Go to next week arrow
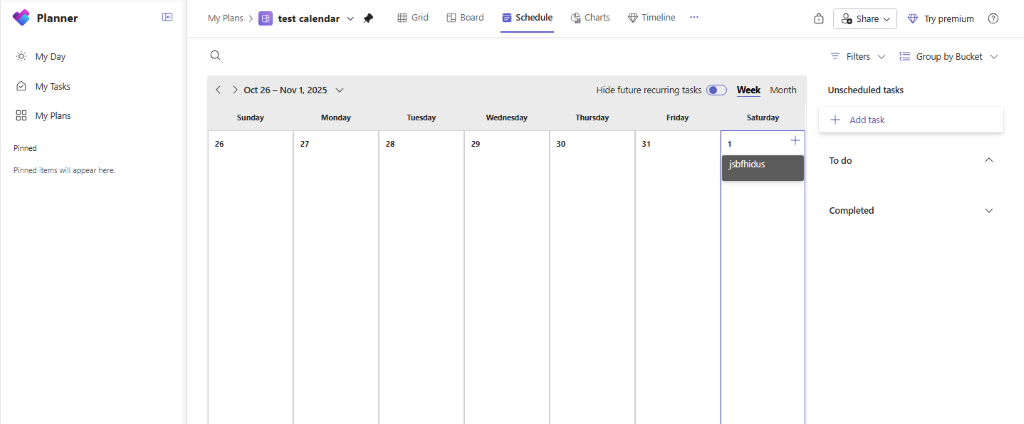This screenshot has width=1024, height=424. (x=234, y=90)
